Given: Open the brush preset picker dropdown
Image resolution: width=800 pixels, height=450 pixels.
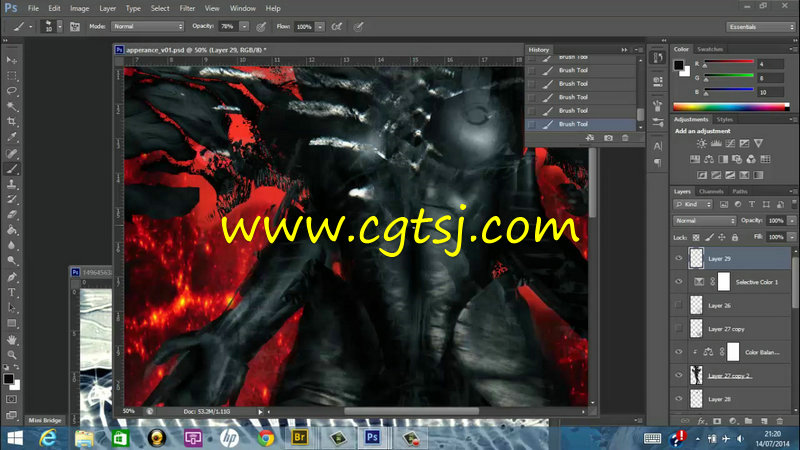Looking at the screenshot, I should pyautogui.click(x=60, y=27).
